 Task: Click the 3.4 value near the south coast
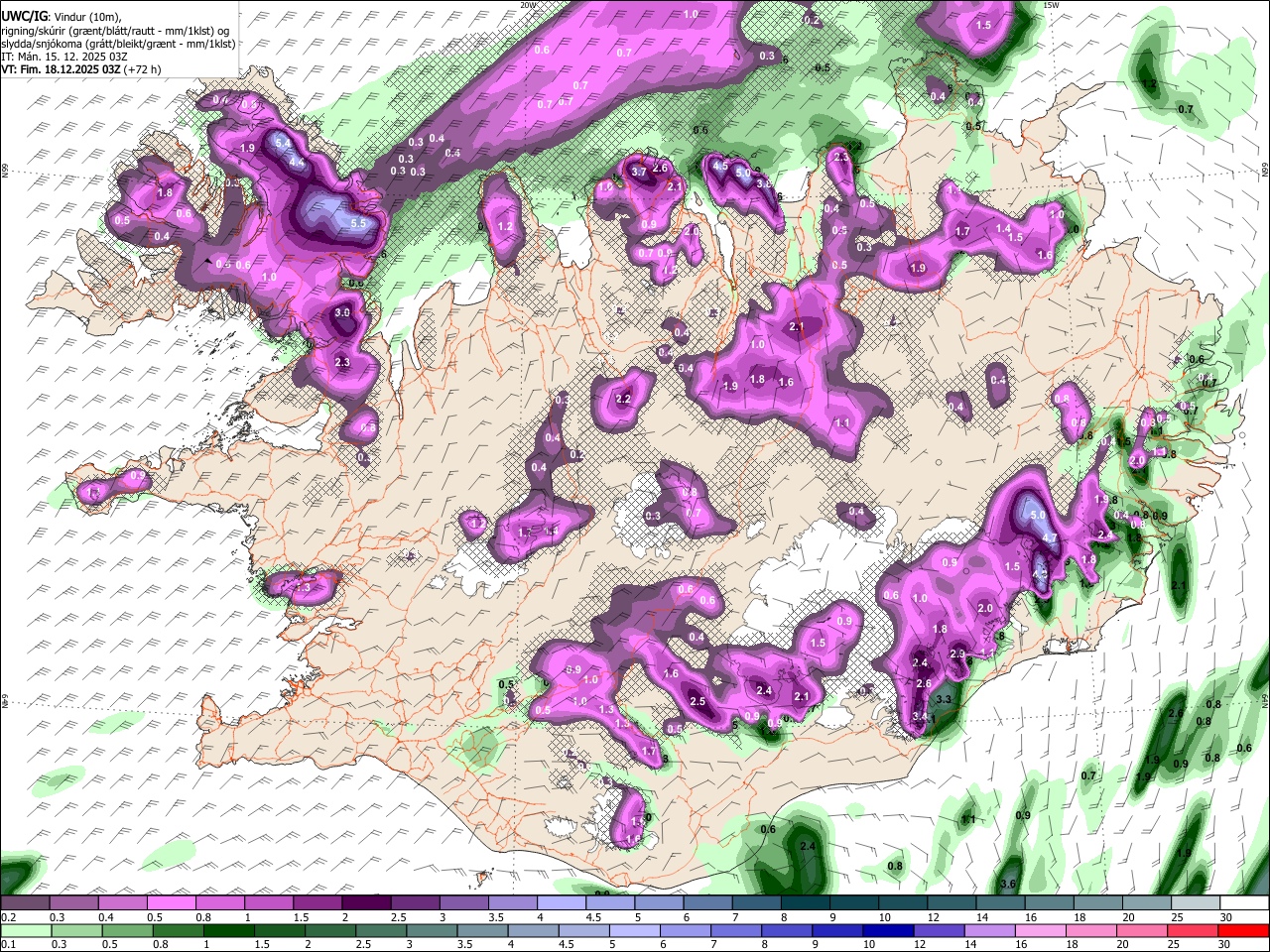click(x=920, y=716)
